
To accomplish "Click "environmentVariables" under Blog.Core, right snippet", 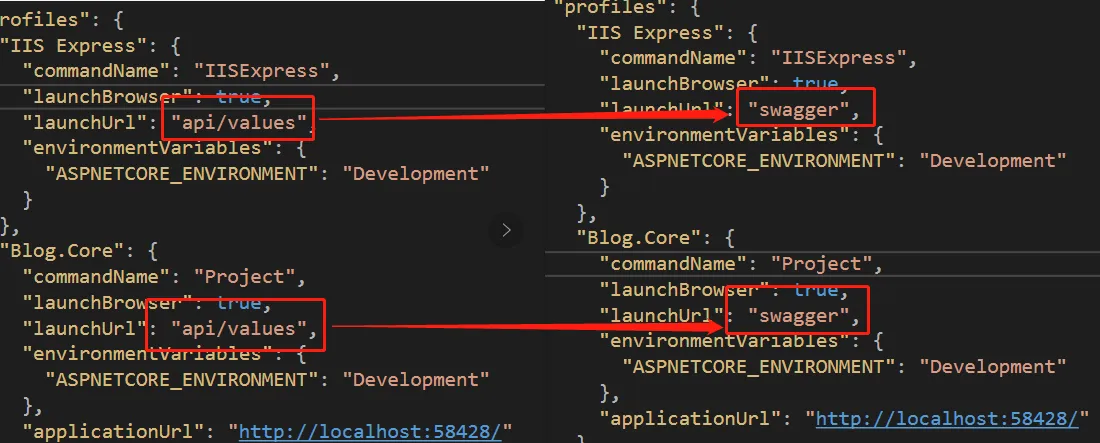I will [x=724, y=341].
